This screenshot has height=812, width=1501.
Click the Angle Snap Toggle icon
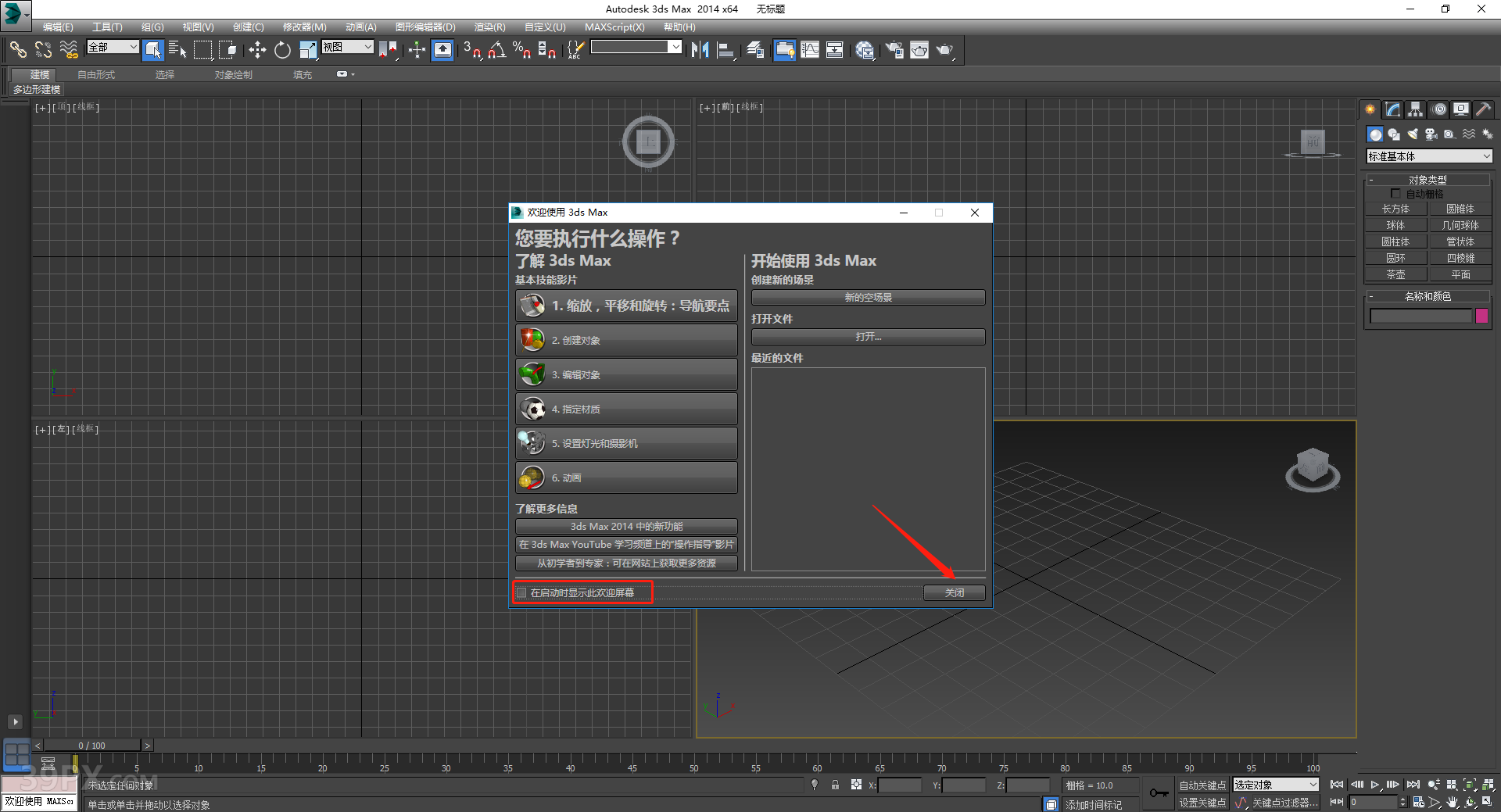496,50
